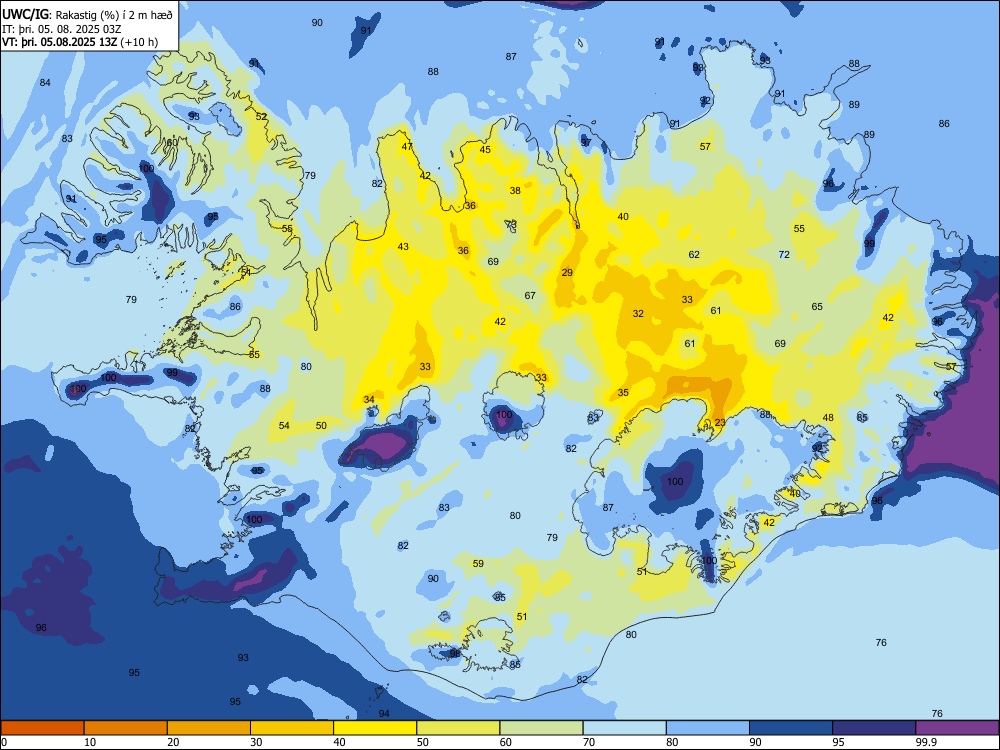The image size is (1000, 750).
Task: Click the map value '52'
Action: point(261,116)
